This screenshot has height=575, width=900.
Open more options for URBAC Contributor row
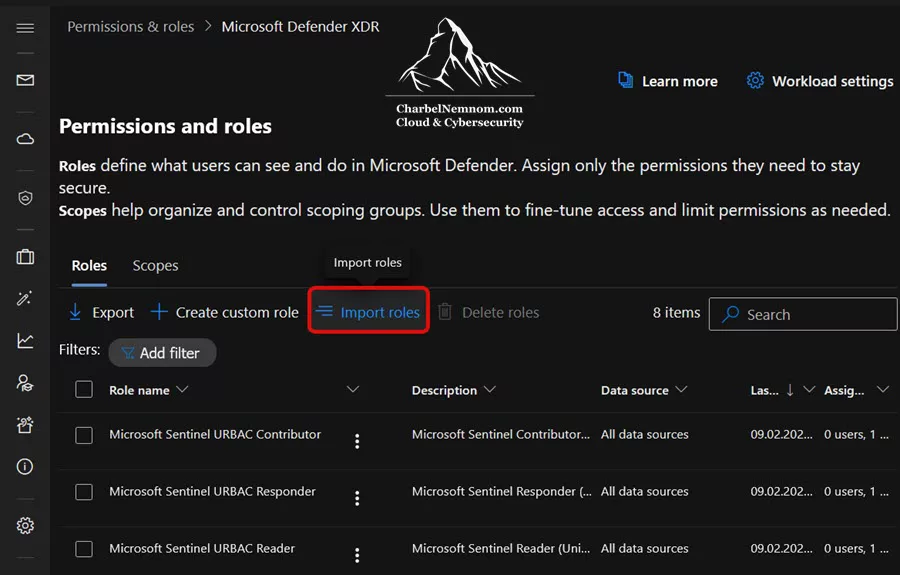click(357, 441)
